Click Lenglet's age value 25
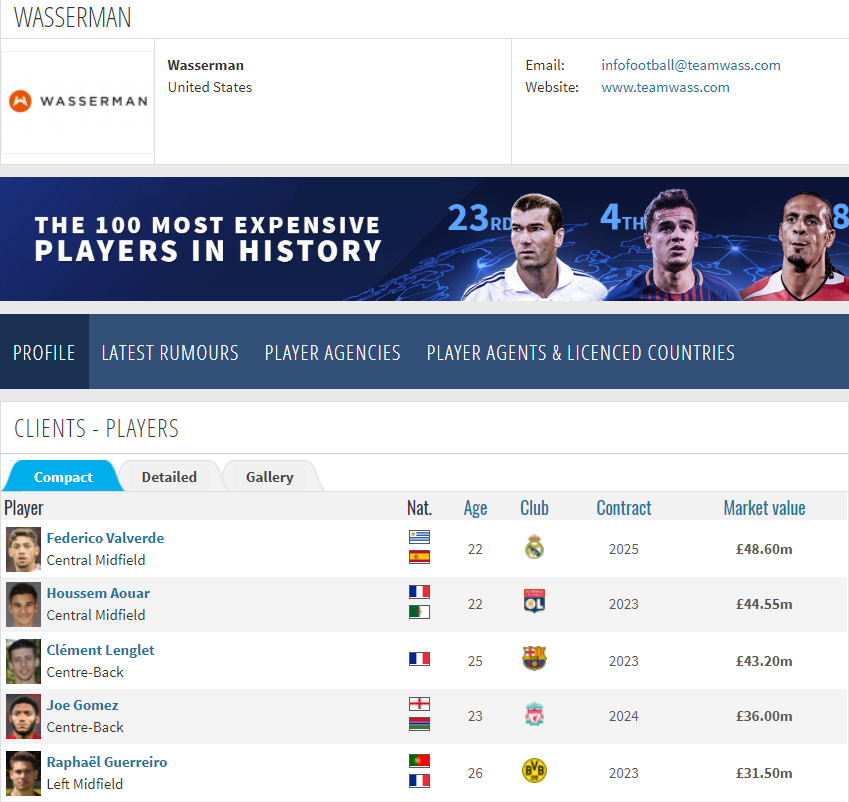This screenshot has width=849, height=802. pos(475,661)
